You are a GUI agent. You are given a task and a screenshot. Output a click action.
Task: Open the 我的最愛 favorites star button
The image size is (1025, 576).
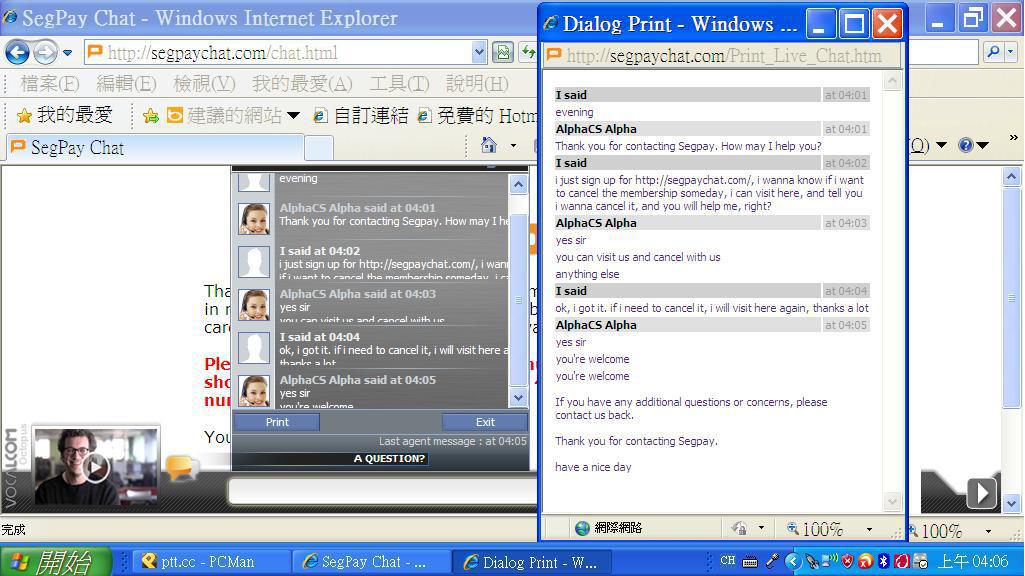click(64, 115)
